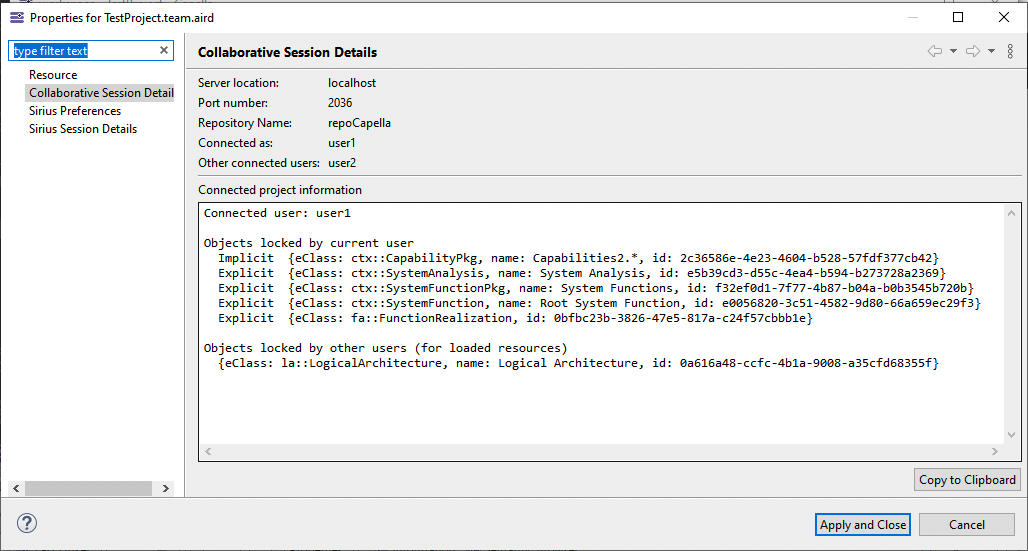Screen dimensions: 1028x551
Task: Click the left sidebar horizontal scrollbar
Action: [88, 488]
